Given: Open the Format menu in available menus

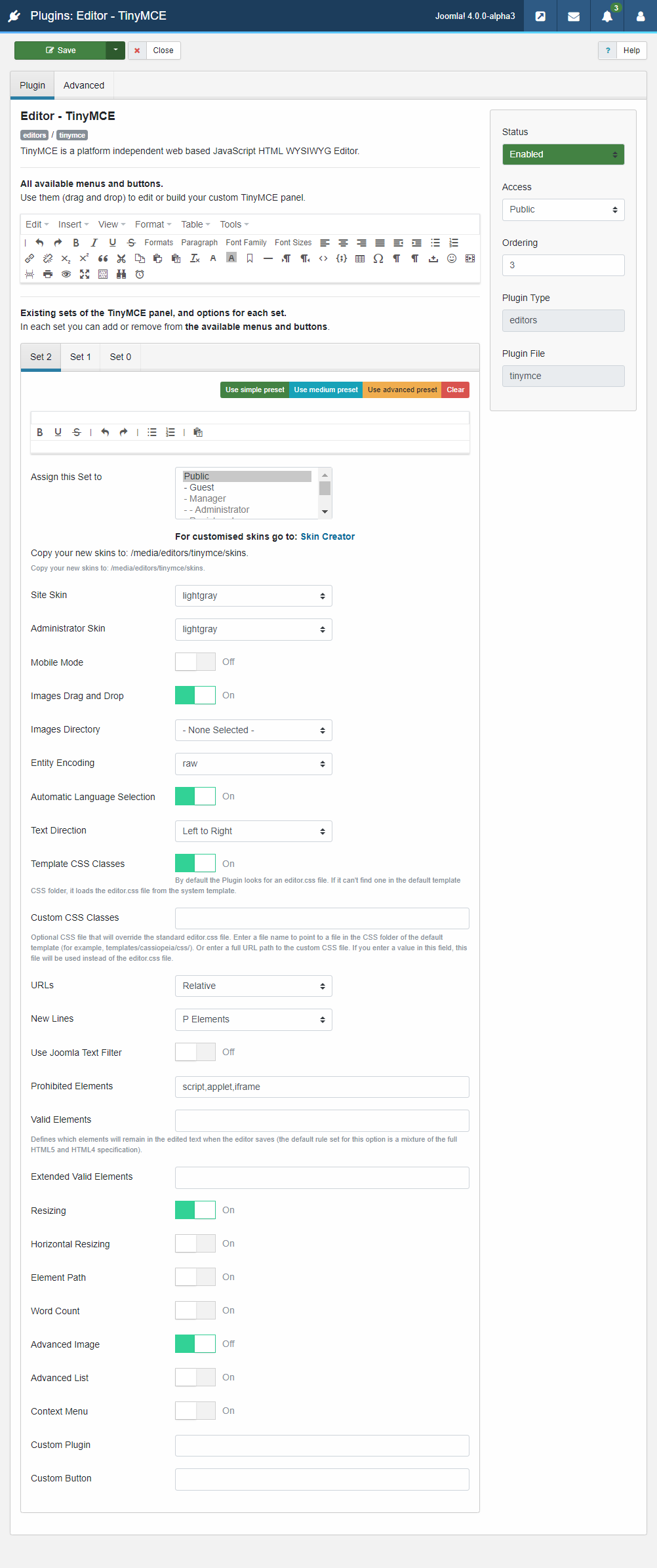Looking at the screenshot, I should pyautogui.click(x=153, y=224).
